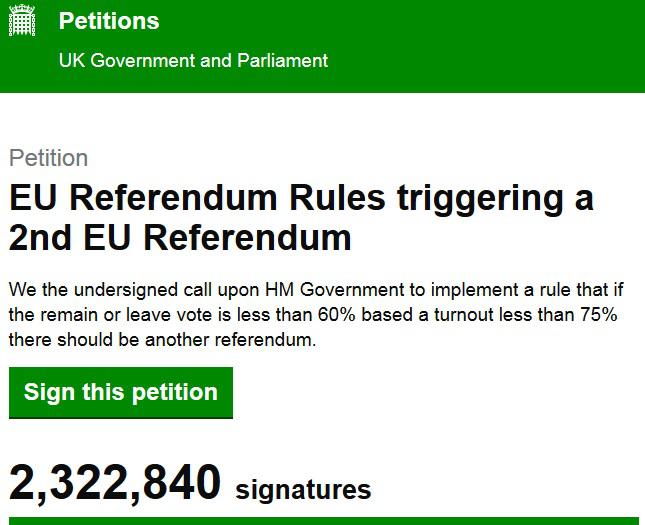Click the phrase remain or leave vote
The image size is (645, 525).
(118, 315)
